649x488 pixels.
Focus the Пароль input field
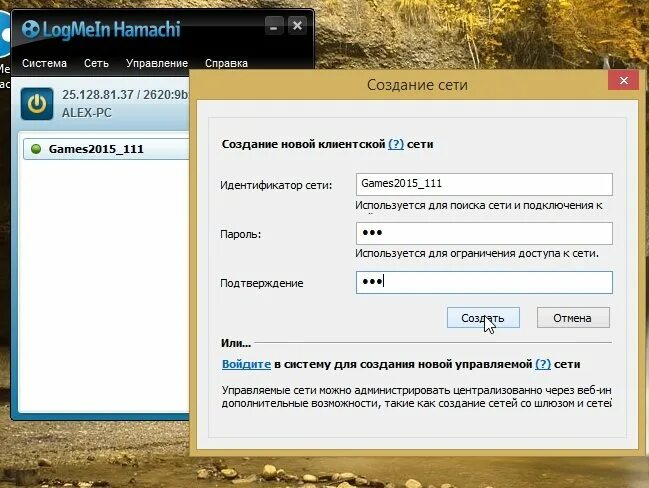pos(484,233)
